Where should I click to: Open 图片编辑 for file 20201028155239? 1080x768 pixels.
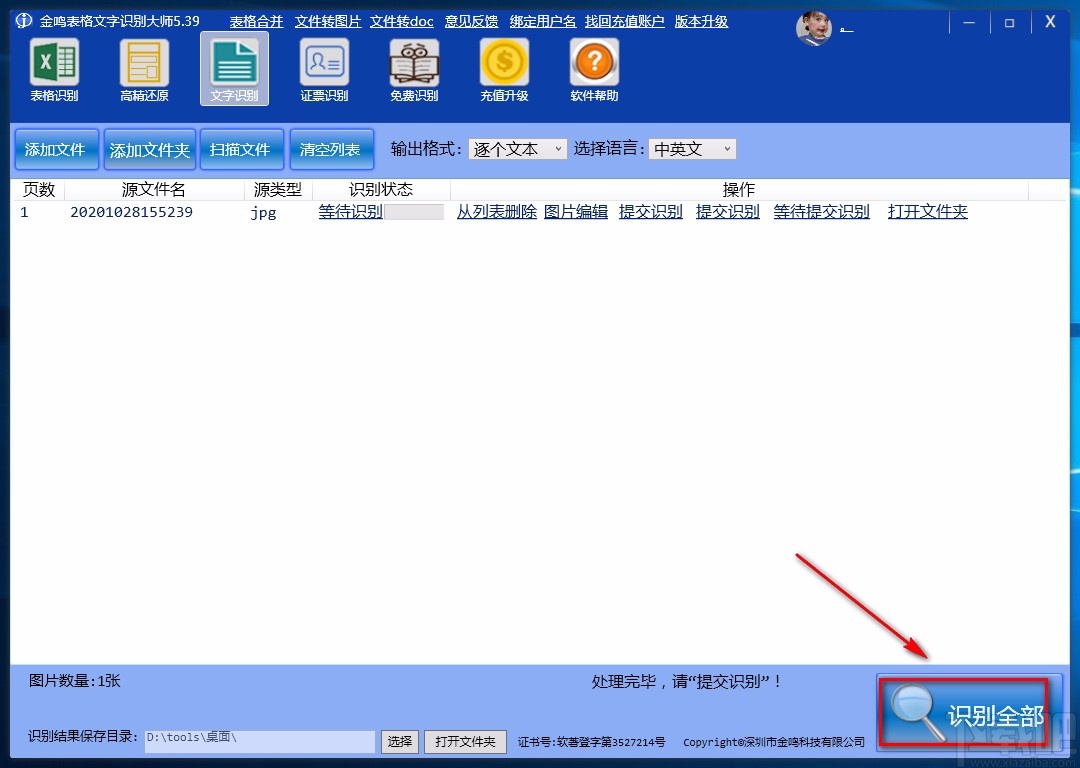[x=576, y=211]
